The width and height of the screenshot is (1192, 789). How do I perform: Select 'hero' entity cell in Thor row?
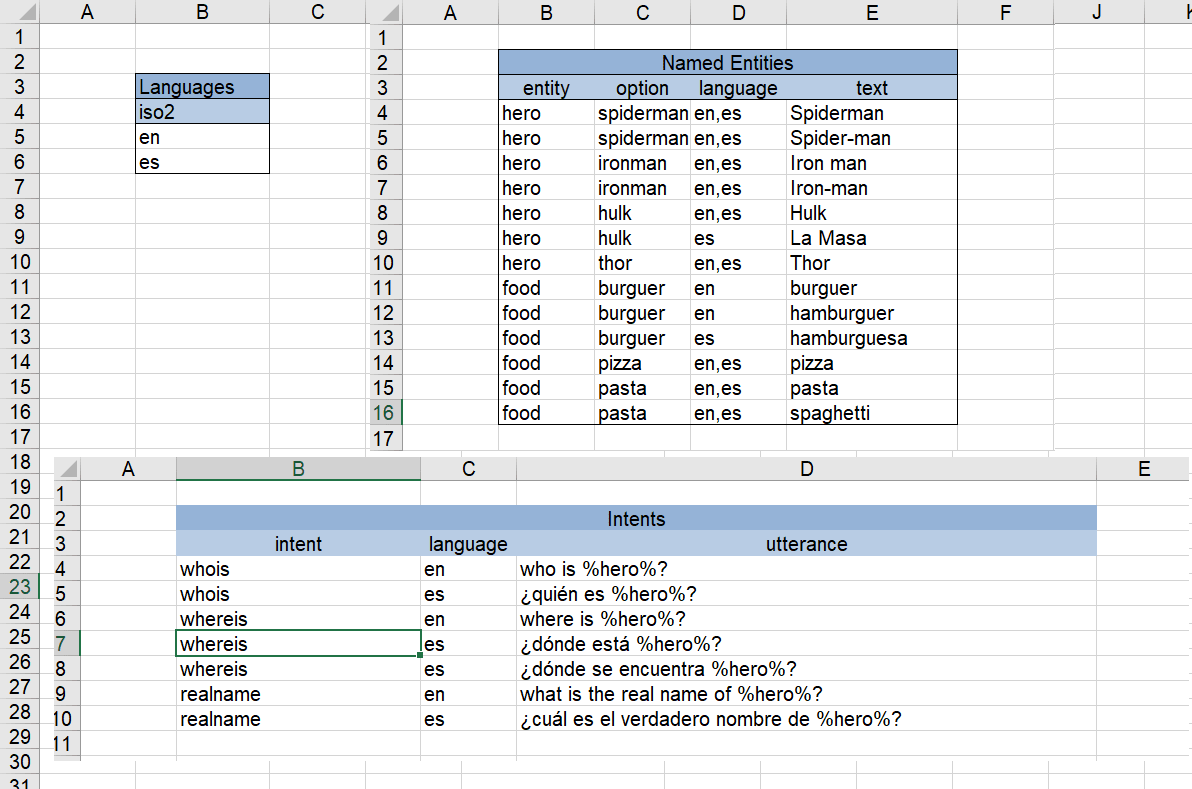(x=546, y=263)
